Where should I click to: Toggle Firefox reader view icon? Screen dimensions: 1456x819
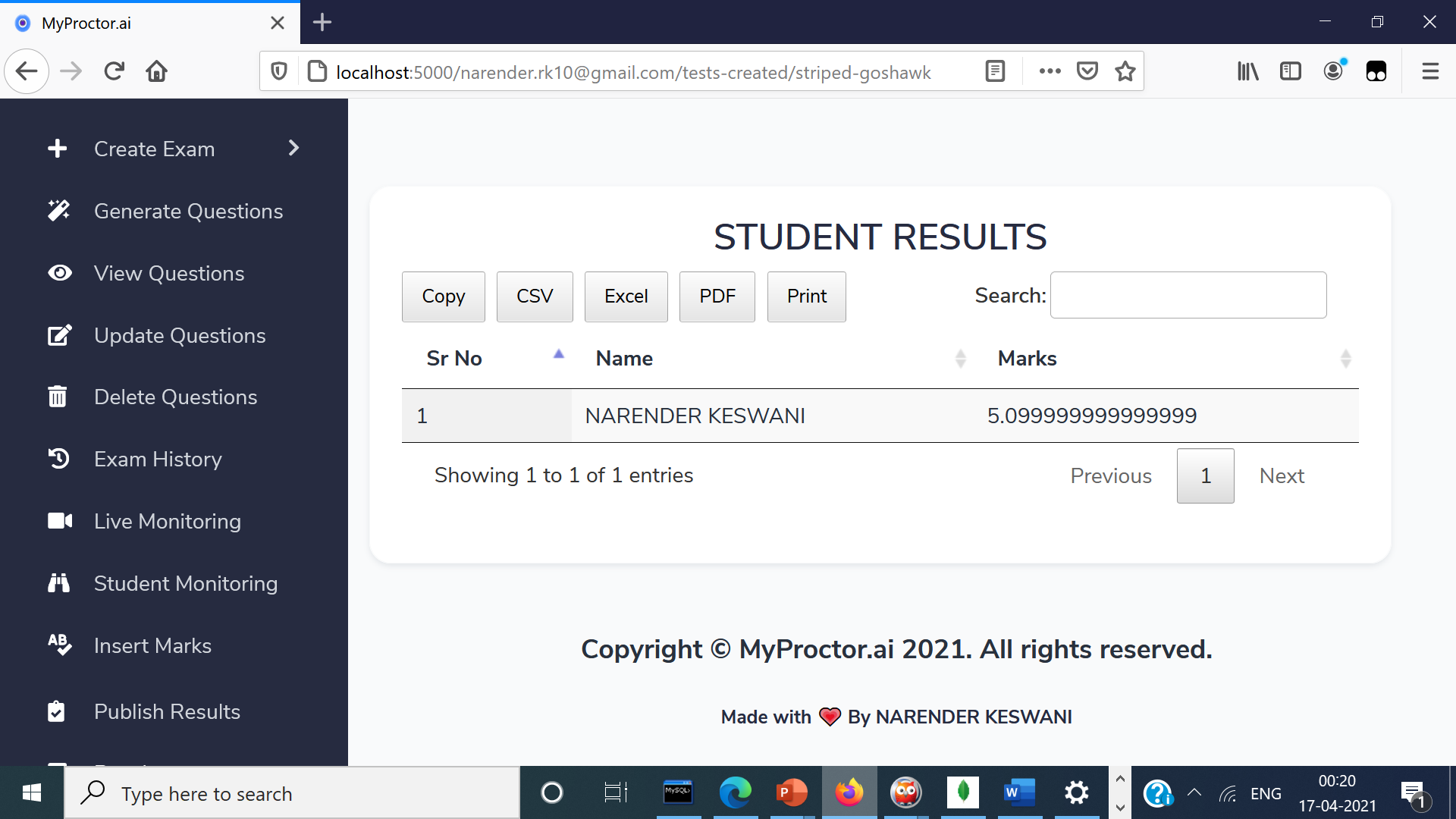tap(995, 71)
